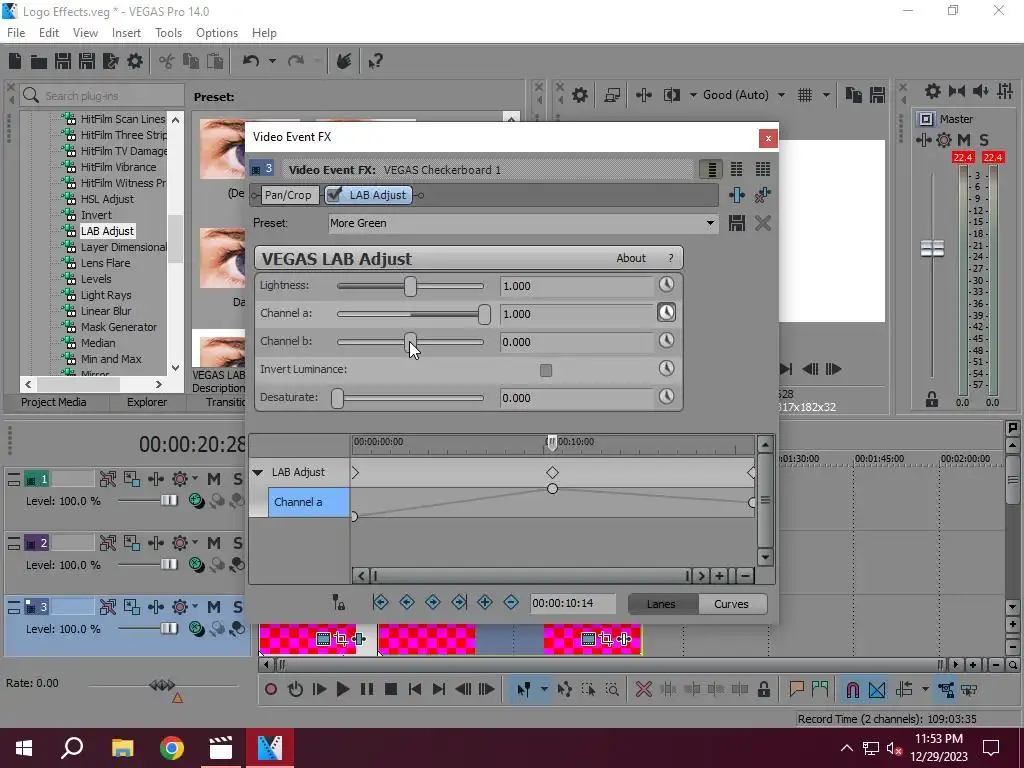Viewport: 1024px width, 768px height.
Task: Open the File menu
Action: 16,33
